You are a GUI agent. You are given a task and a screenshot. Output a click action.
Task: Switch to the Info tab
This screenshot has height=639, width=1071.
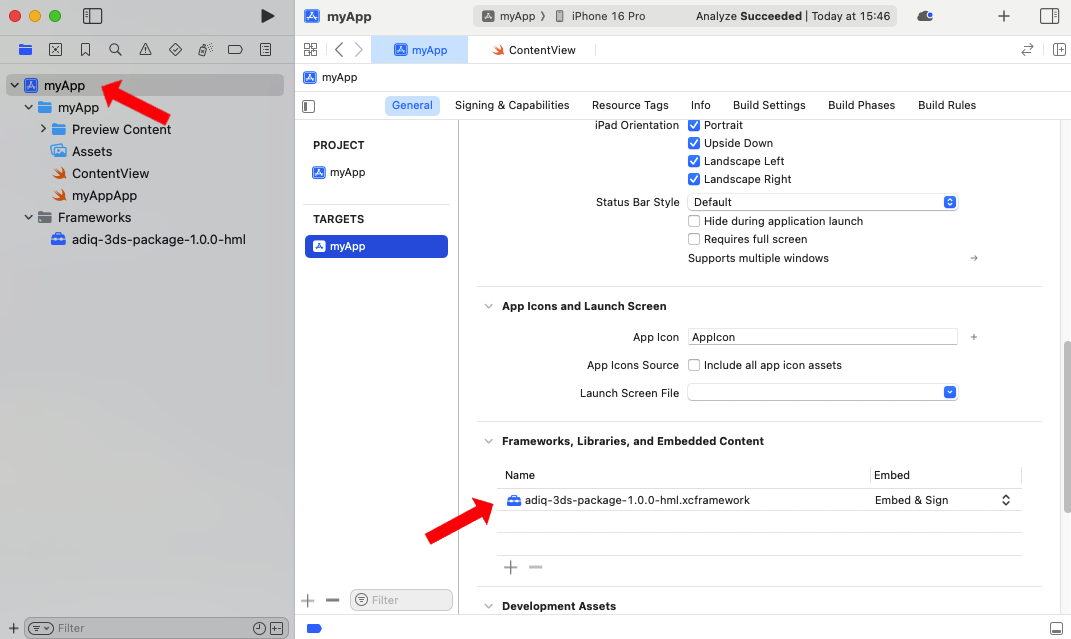tap(700, 105)
